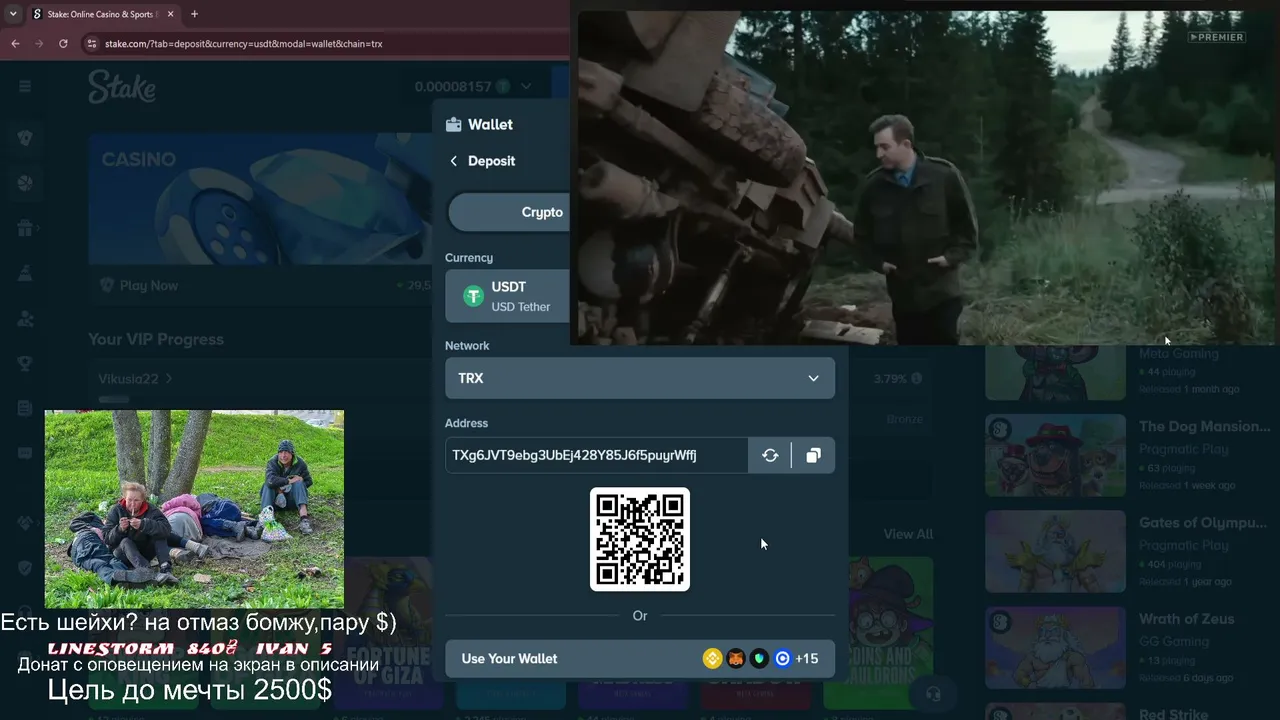Click the View All link

point(908,534)
